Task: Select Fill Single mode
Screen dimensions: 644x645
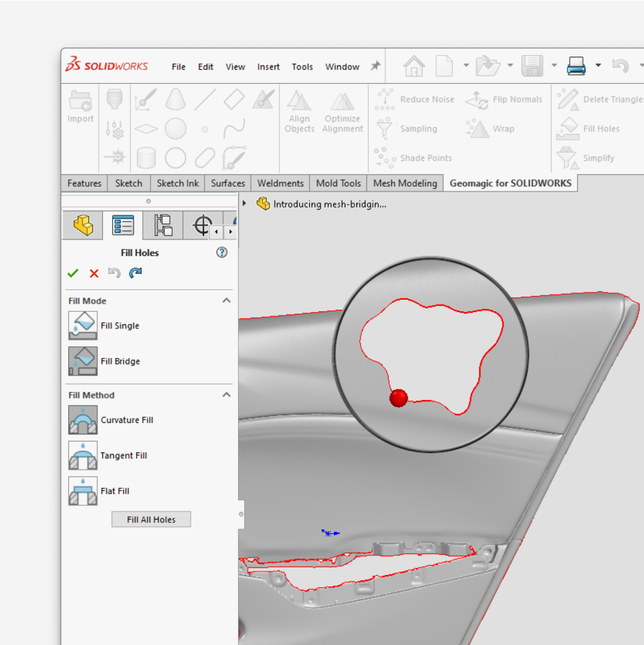Action: [x=104, y=325]
